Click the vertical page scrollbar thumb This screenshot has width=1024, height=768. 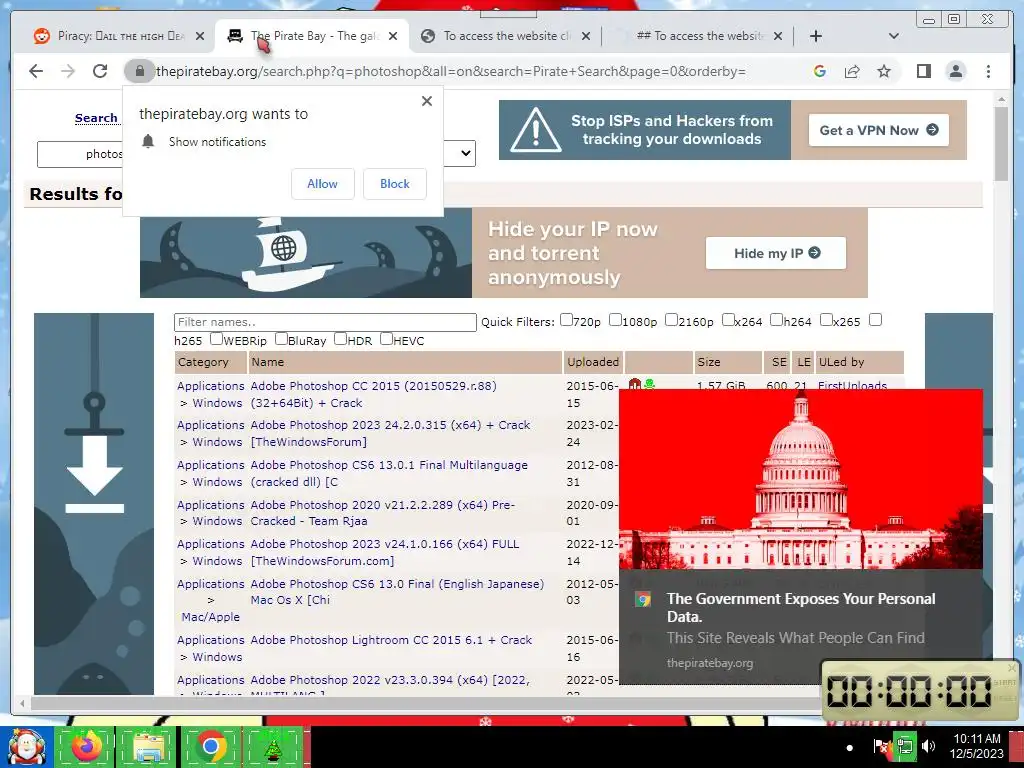[1001, 144]
